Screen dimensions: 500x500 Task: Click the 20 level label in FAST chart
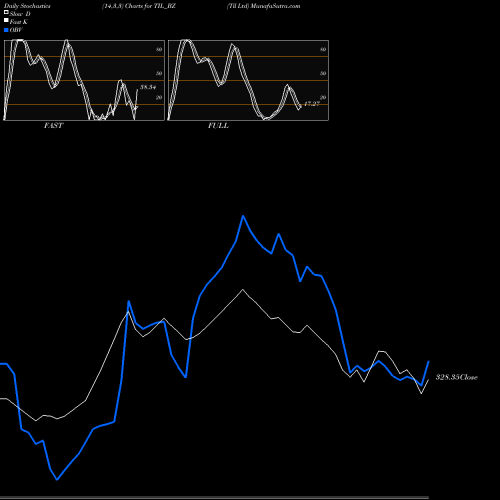coord(159,97)
